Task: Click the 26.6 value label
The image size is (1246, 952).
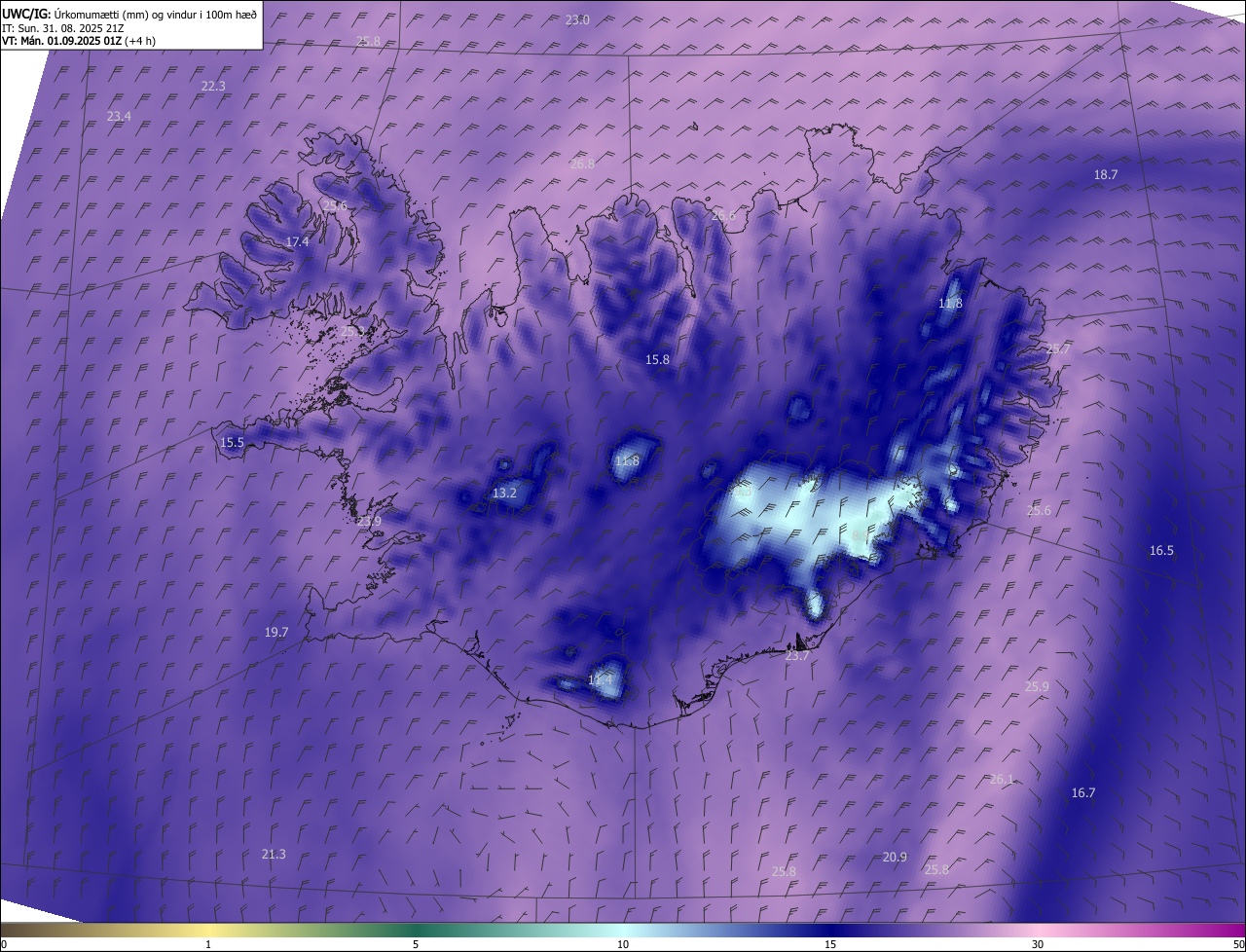Action: point(723,216)
